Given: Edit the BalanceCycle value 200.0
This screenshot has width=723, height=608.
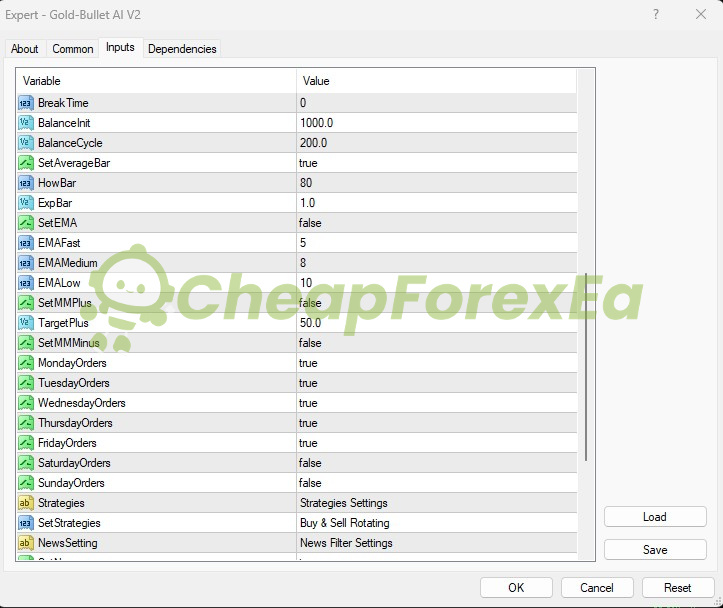Looking at the screenshot, I should tap(437, 143).
